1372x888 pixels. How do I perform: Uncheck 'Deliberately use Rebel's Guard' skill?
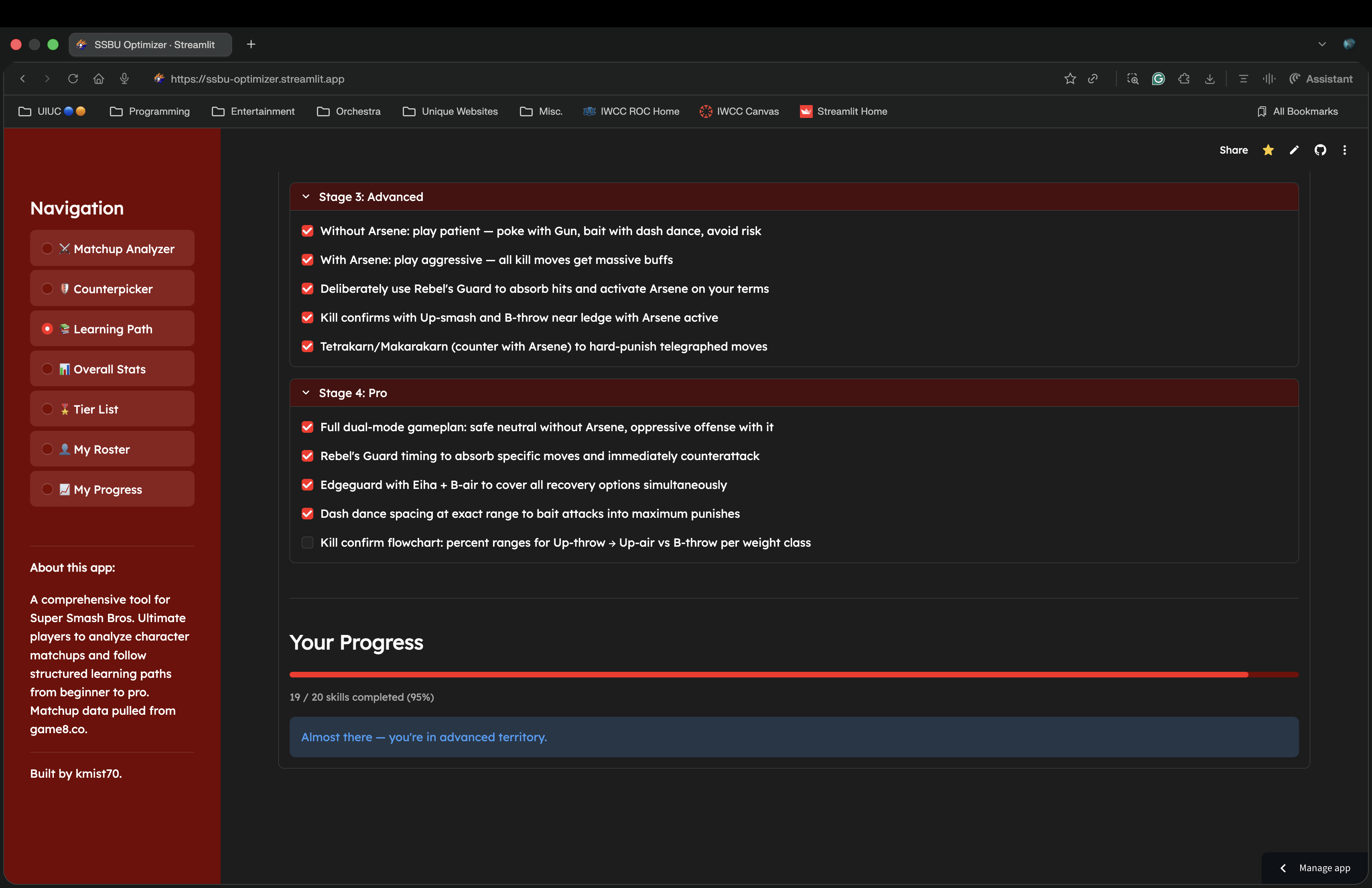[307, 289]
